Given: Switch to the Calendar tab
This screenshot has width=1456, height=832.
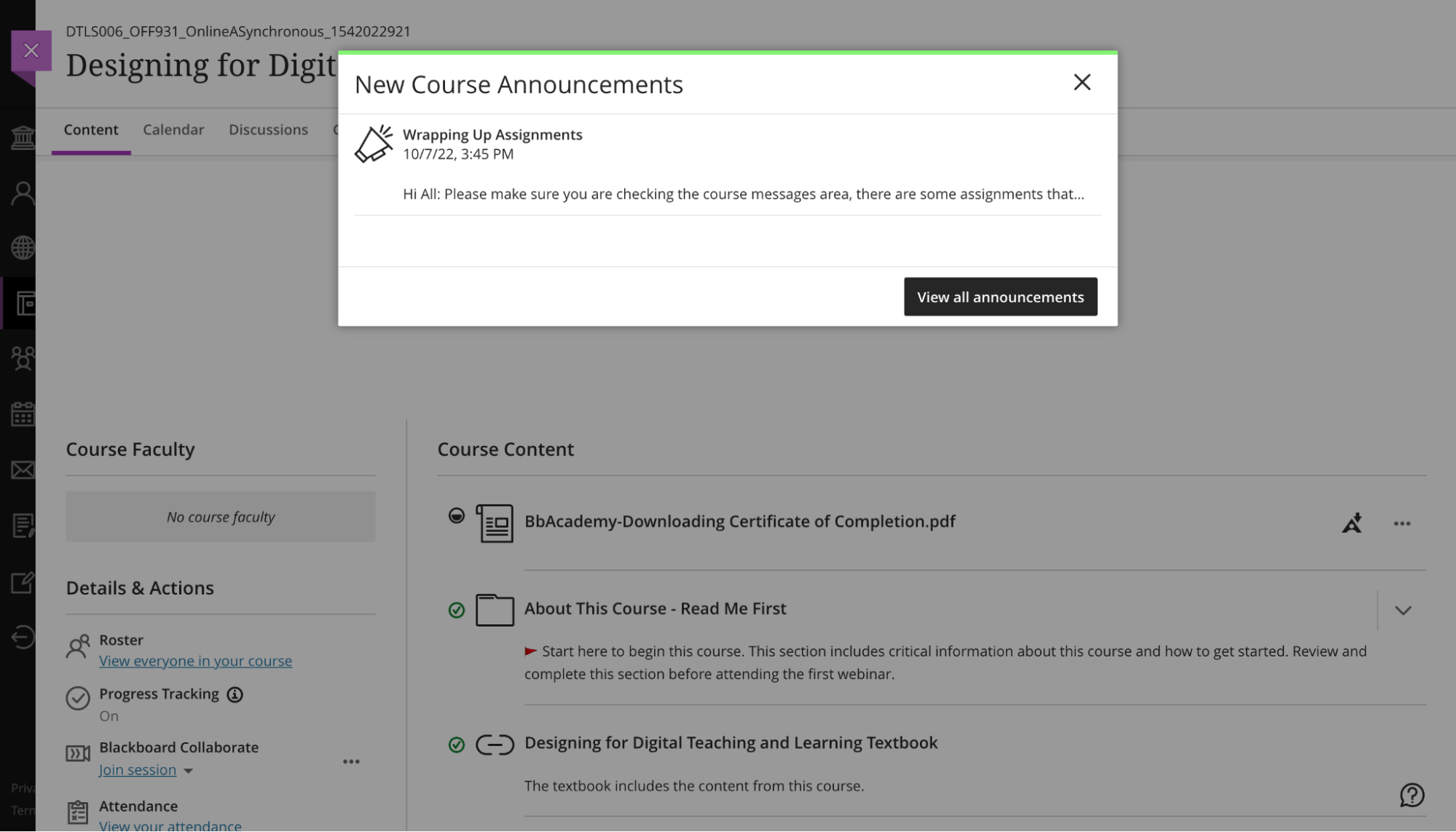Looking at the screenshot, I should coord(173,130).
